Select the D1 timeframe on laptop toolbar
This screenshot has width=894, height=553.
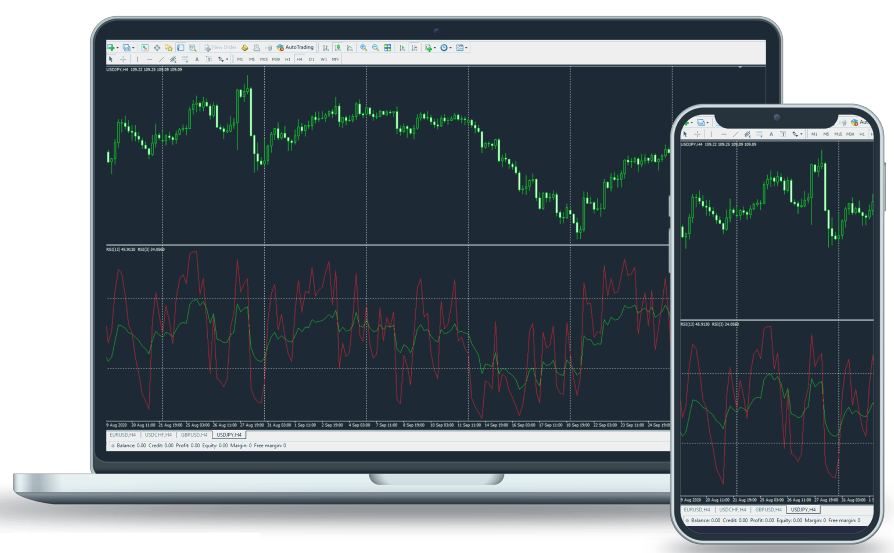[x=311, y=59]
